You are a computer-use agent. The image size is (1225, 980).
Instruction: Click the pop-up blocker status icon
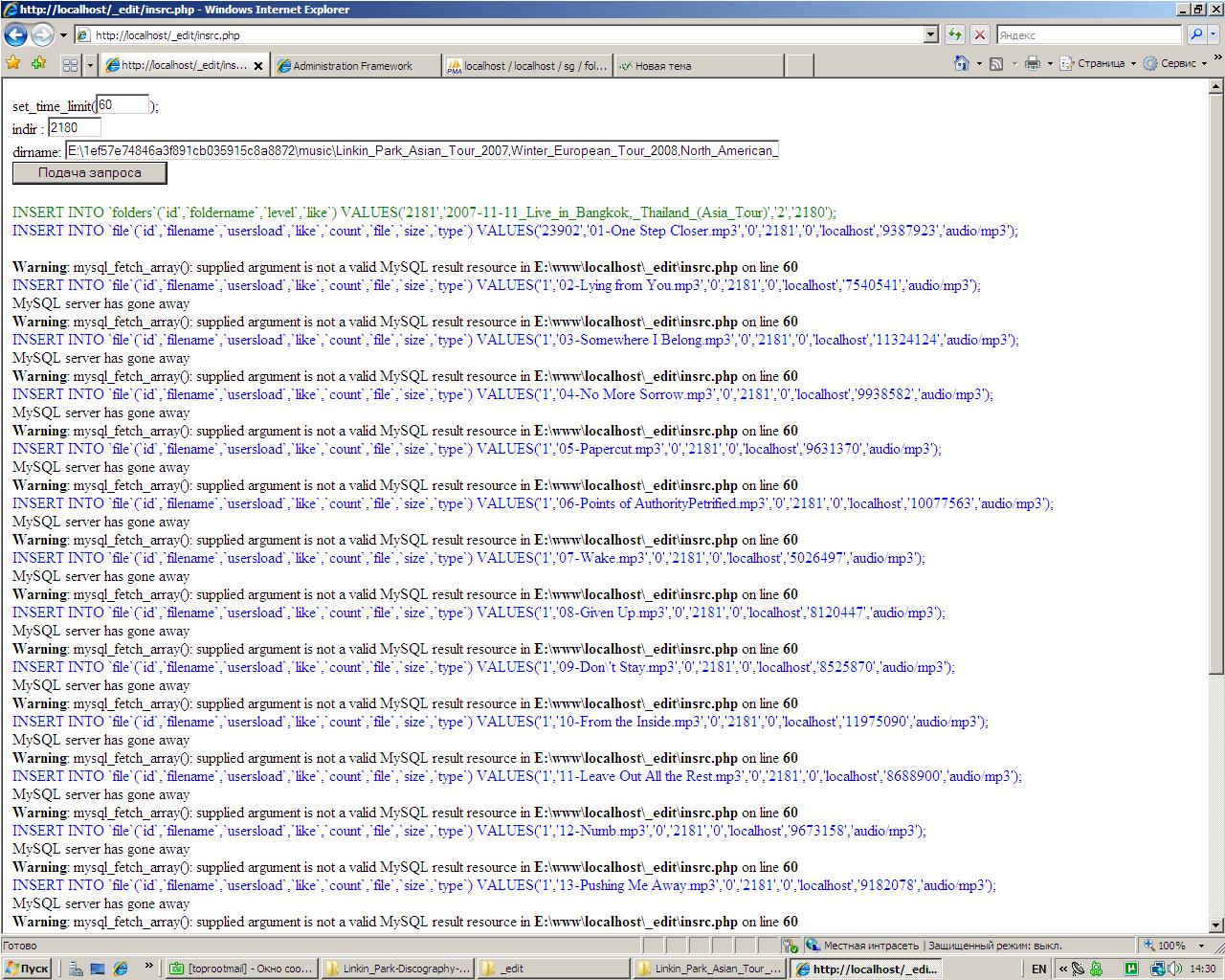[791, 946]
